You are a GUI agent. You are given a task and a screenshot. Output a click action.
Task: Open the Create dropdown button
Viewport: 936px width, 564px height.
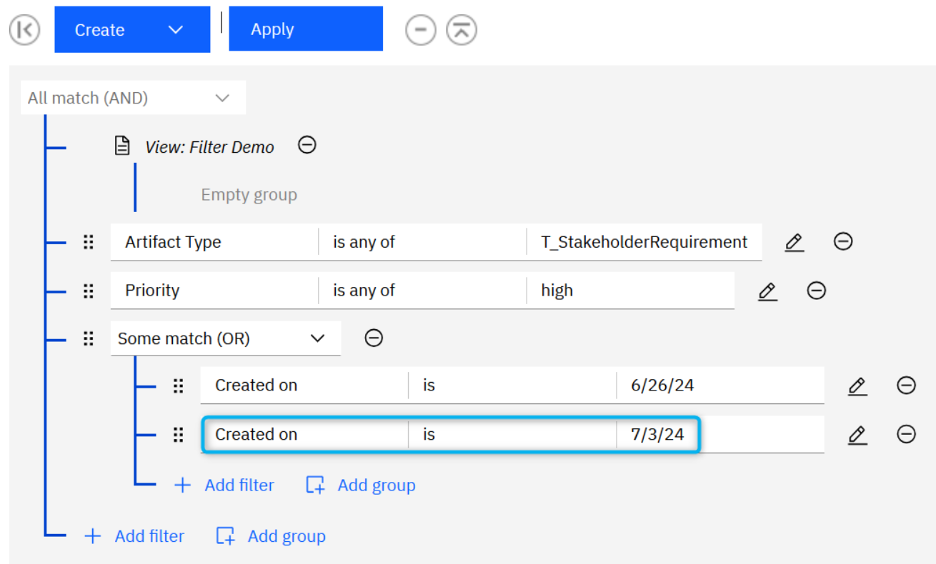pyautogui.click(x=132, y=30)
